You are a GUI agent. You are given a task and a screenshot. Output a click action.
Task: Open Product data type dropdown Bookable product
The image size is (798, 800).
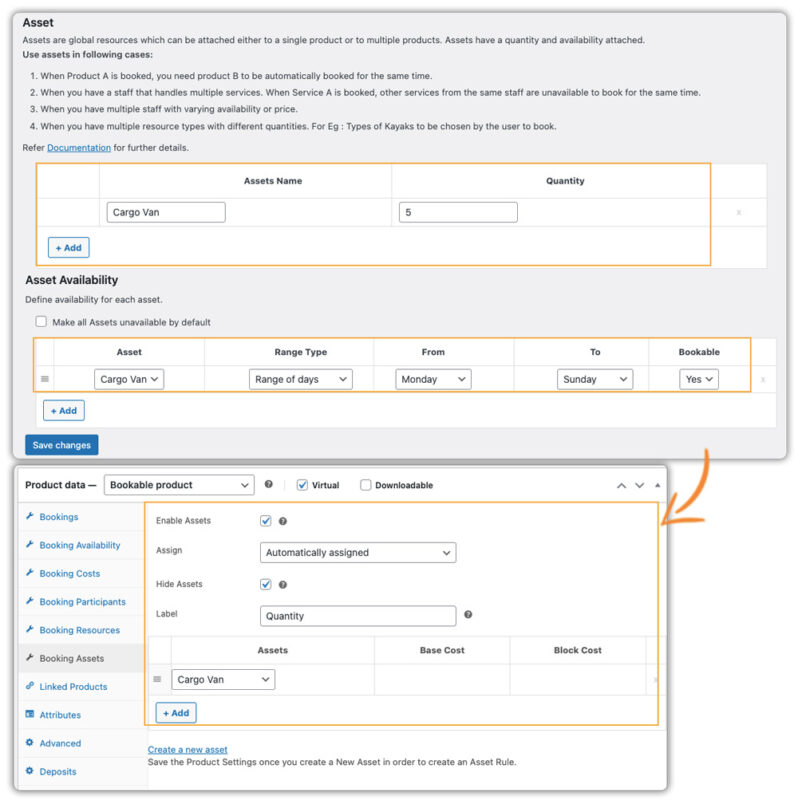[179, 485]
